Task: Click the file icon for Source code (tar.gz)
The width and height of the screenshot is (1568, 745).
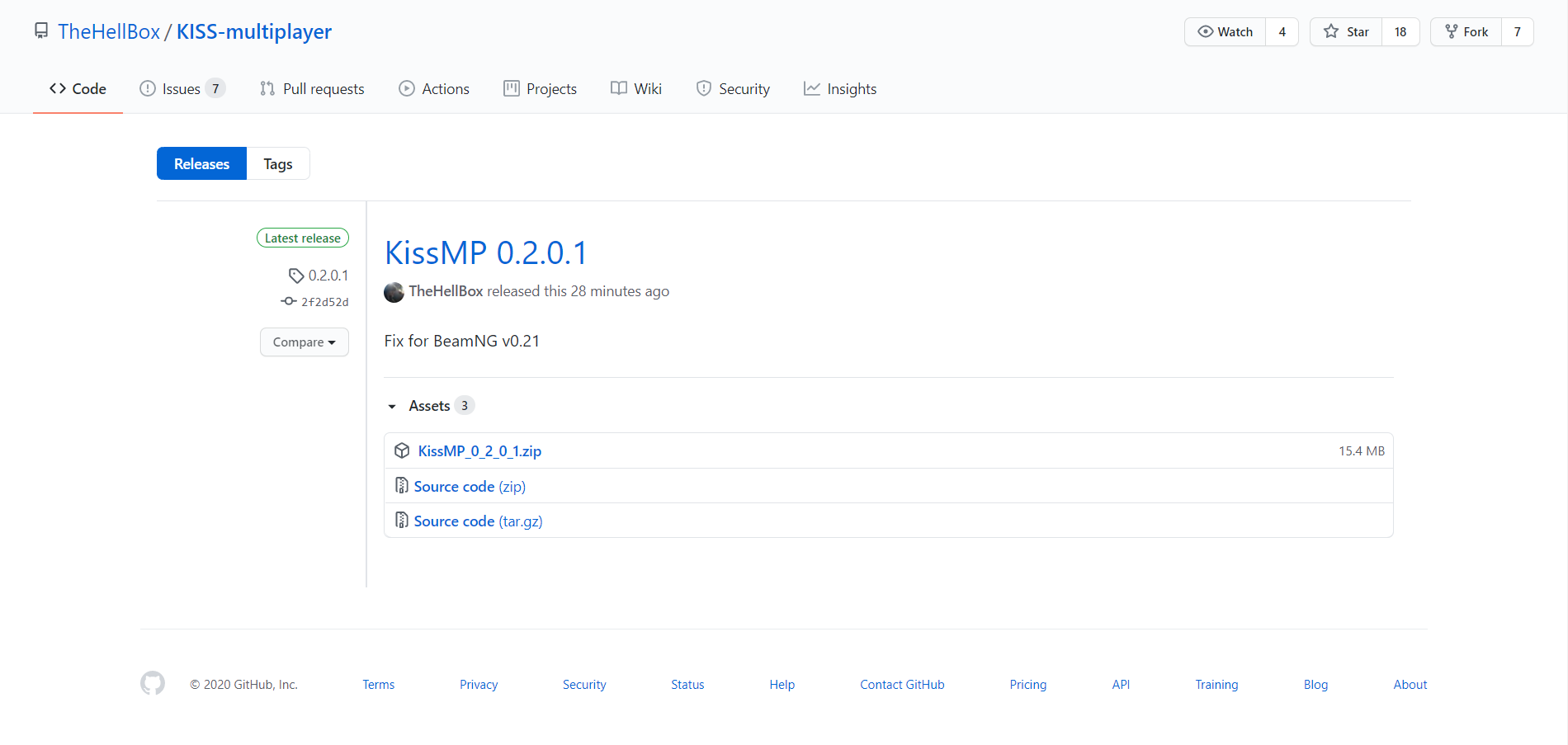Action: [x=402, y=520]
